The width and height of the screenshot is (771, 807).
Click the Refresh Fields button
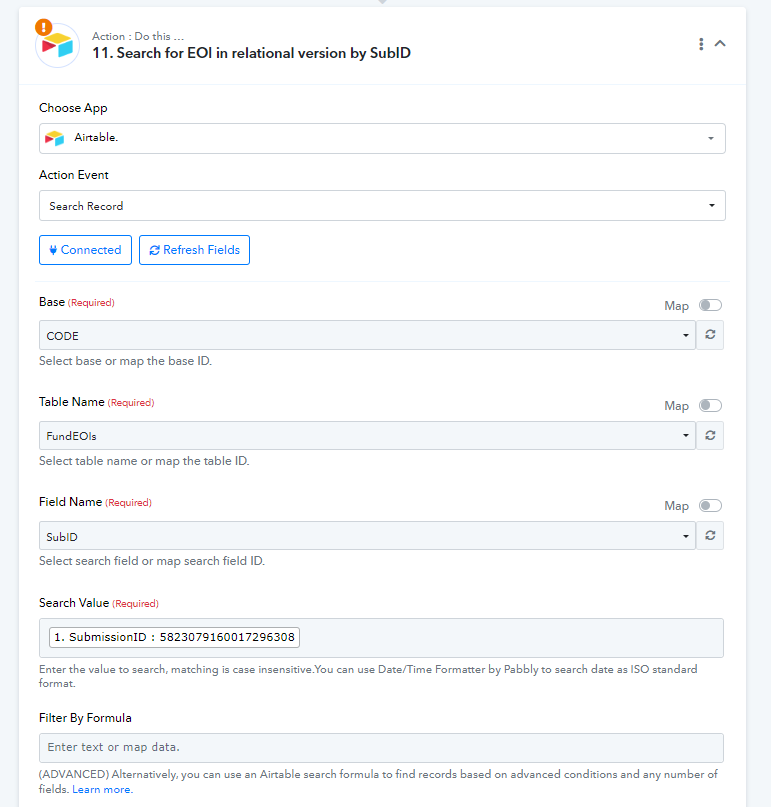[x=195, y=250]
